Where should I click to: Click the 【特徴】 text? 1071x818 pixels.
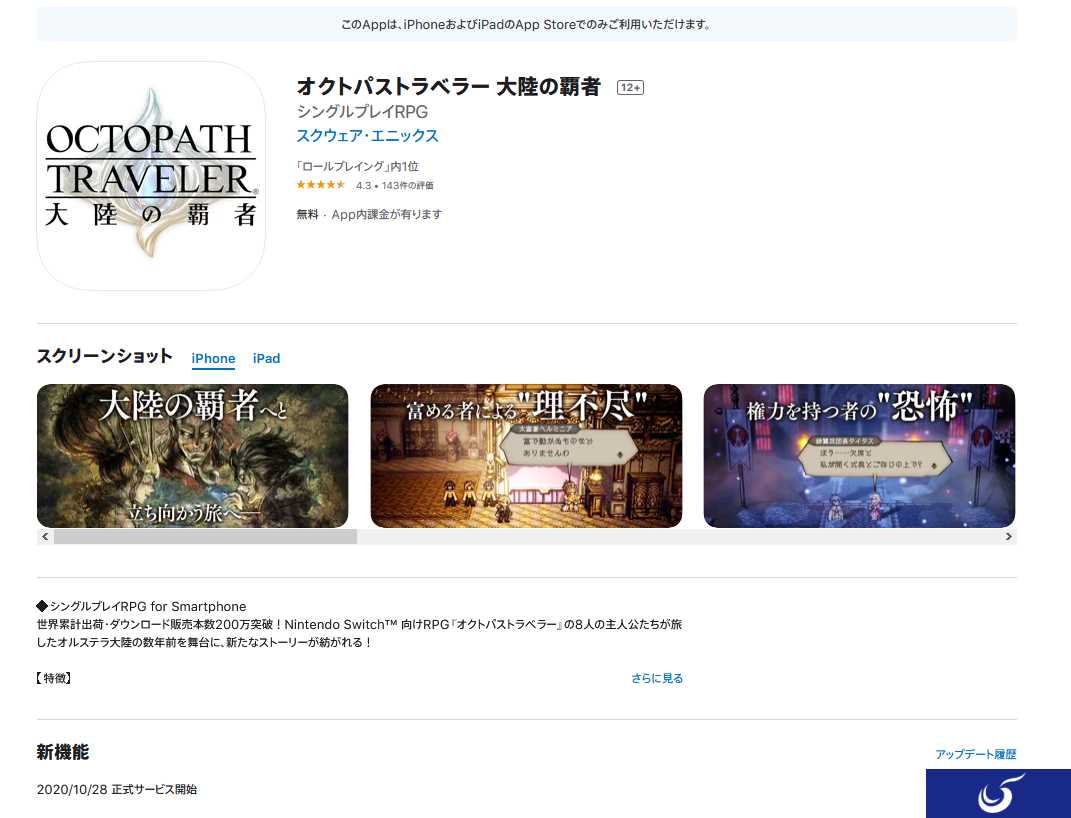coord(54,678)
